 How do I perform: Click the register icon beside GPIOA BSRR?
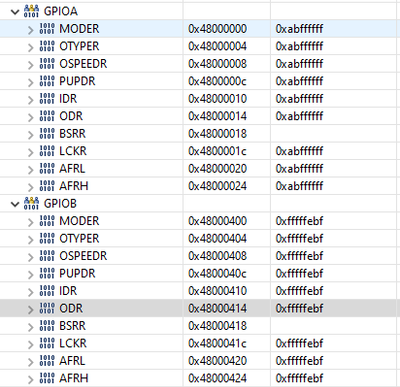click(47, 133)
